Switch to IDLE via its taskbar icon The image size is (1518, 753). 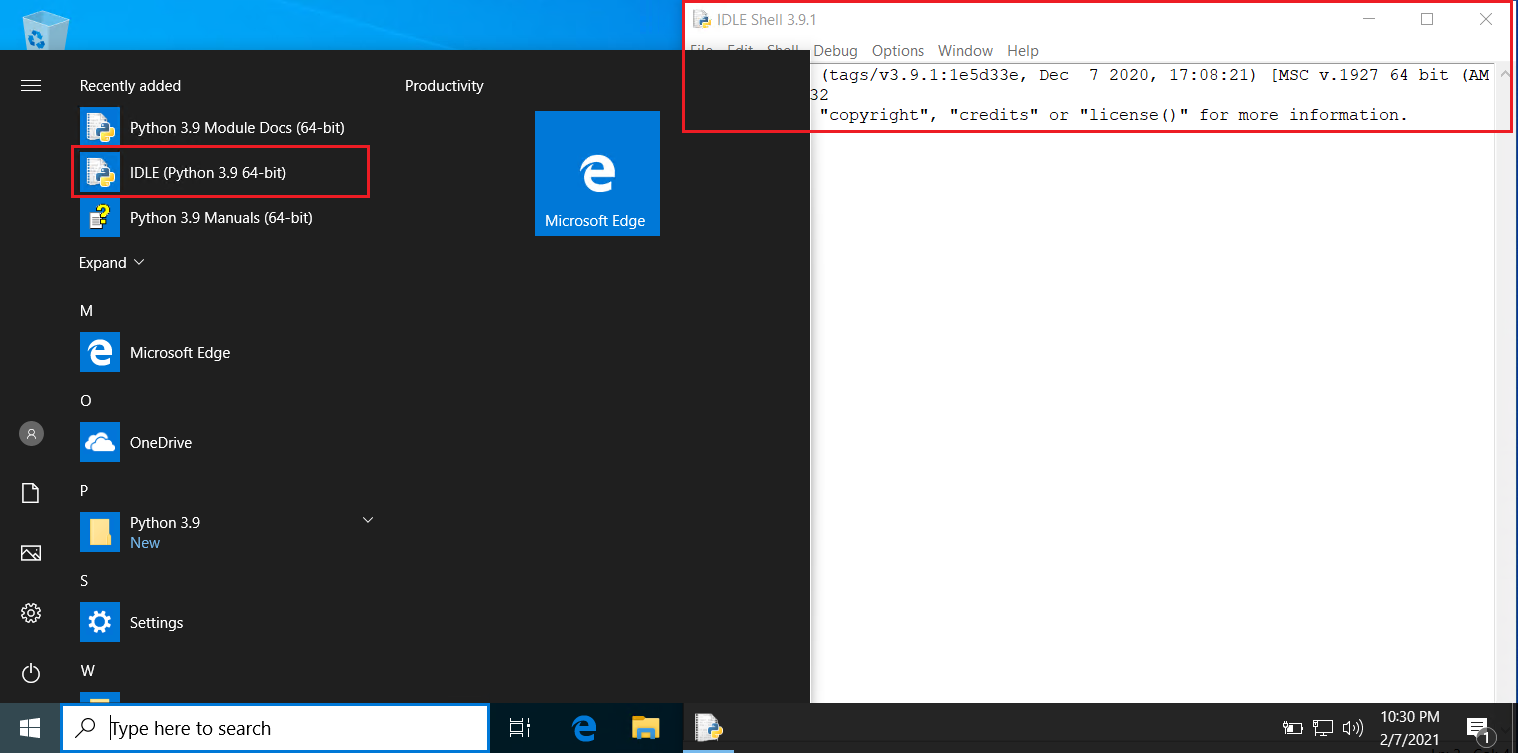tap(709, 728)
